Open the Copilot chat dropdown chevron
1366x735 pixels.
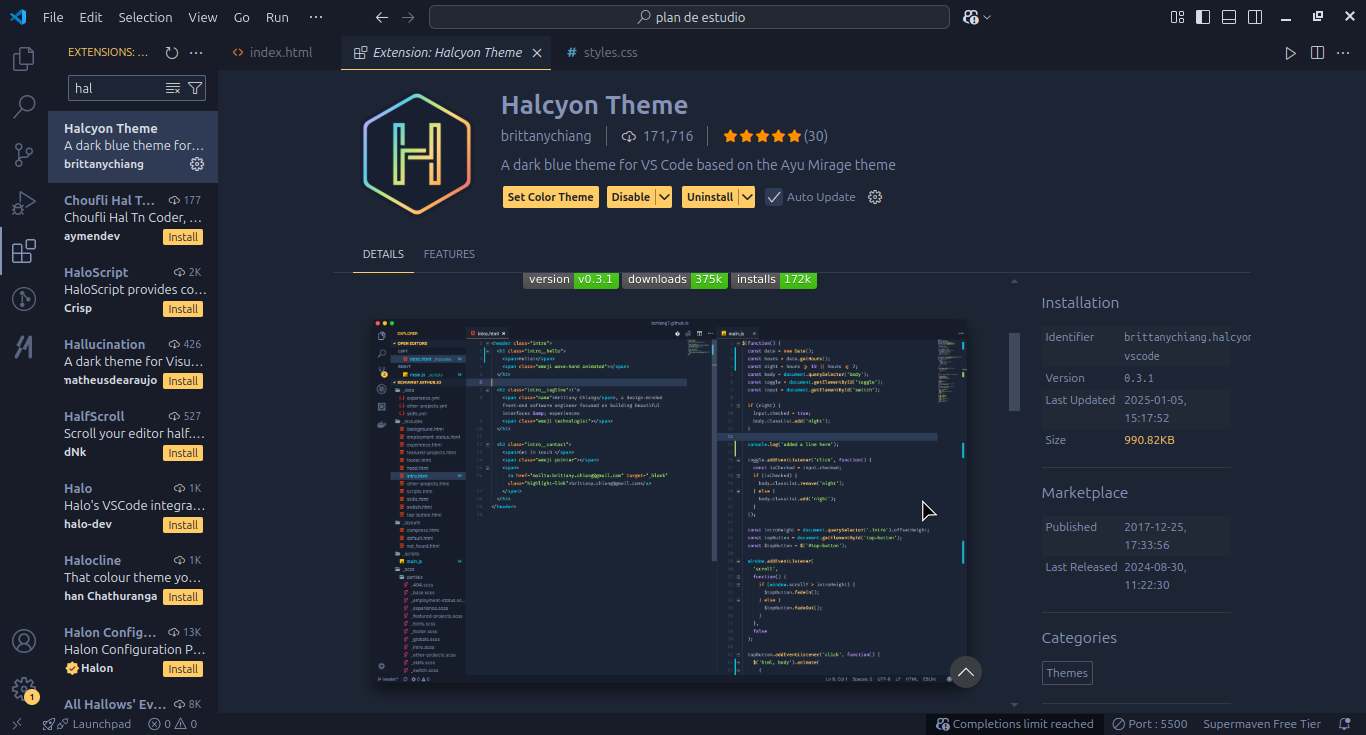(x=987, y=17)
